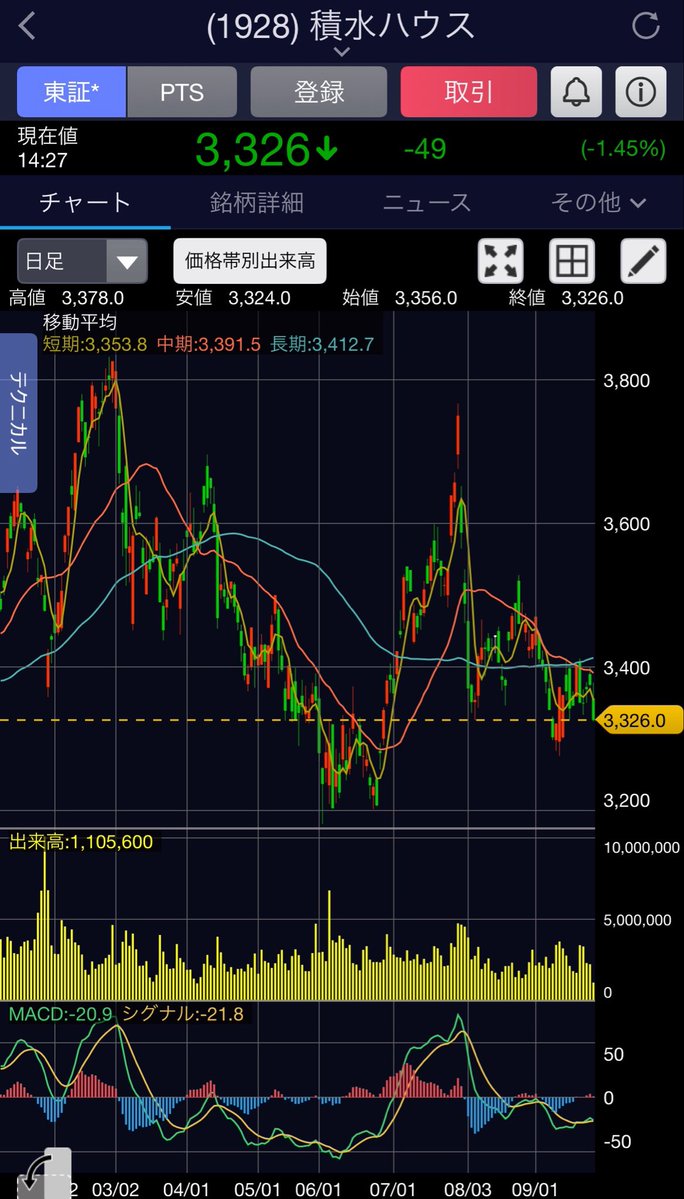Tap the -49 price change value
Screen dimensions: 684x1199
pos(425,148)
